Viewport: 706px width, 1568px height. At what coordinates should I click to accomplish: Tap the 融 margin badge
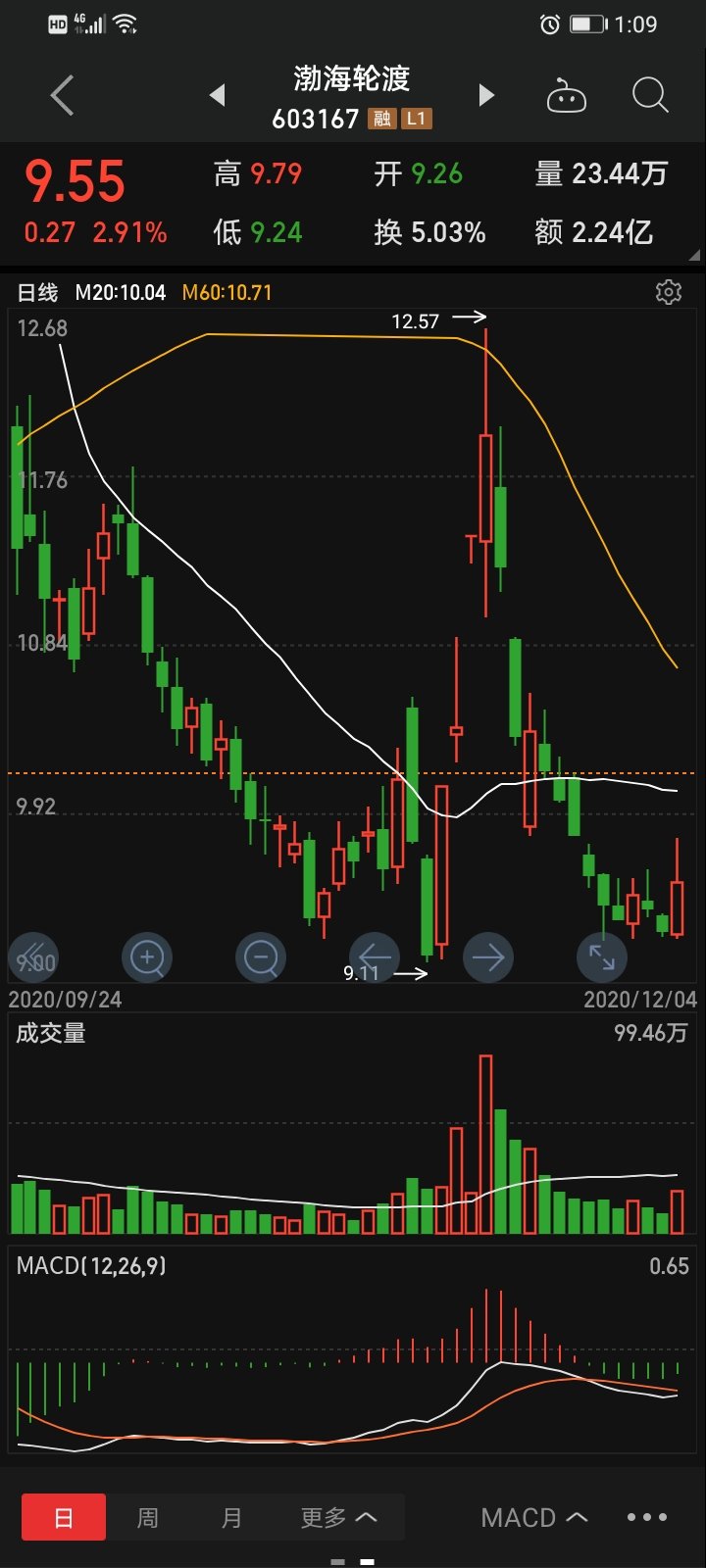point(381,119)
